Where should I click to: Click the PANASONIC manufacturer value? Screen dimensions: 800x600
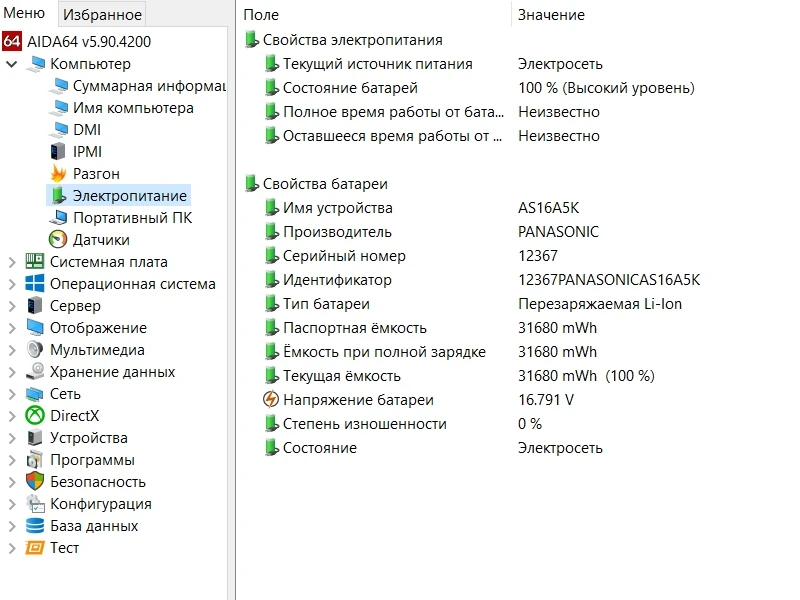[x=558, y=232]
